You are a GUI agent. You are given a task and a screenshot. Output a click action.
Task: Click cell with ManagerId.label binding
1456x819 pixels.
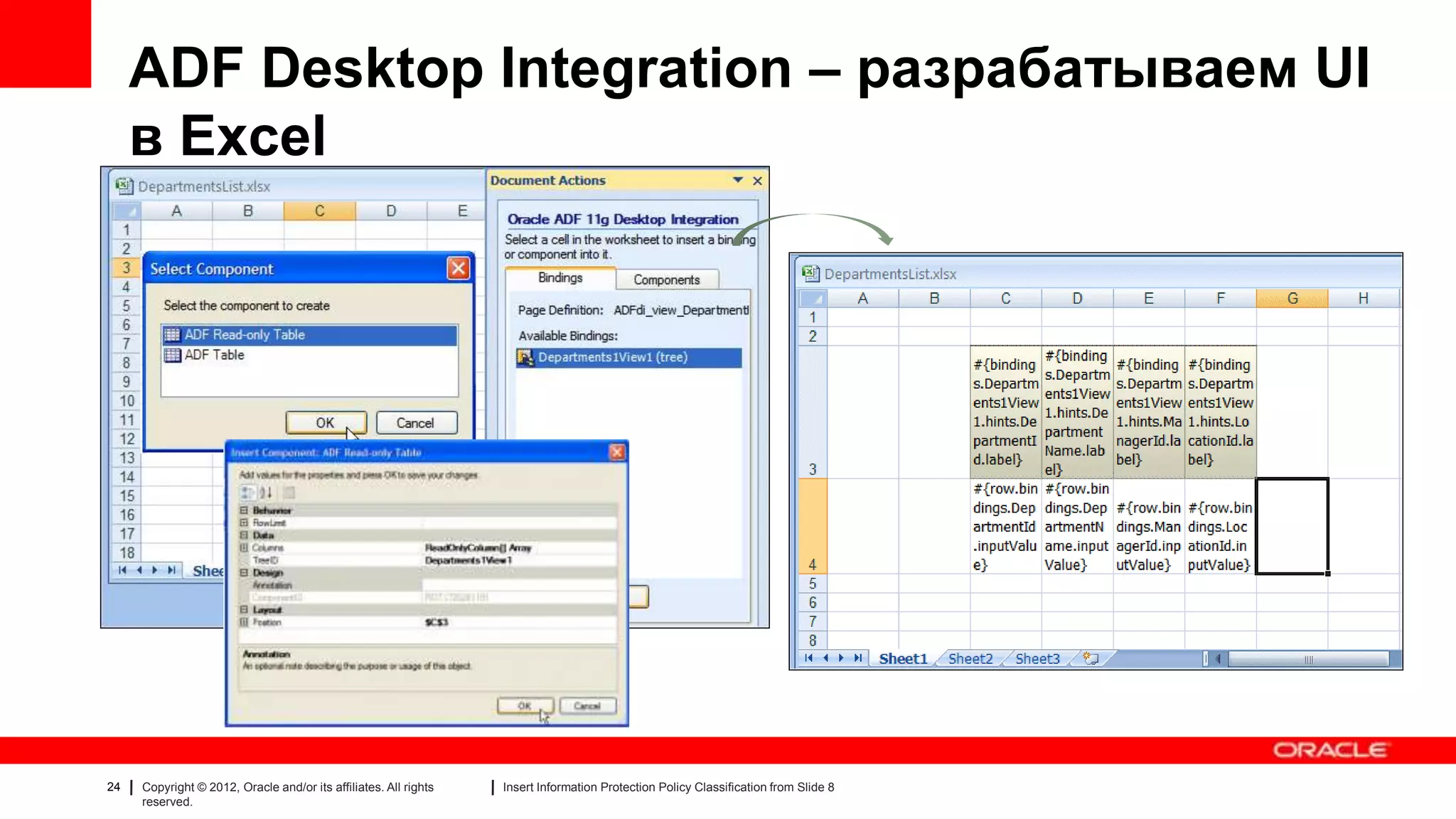(1149, 412)
